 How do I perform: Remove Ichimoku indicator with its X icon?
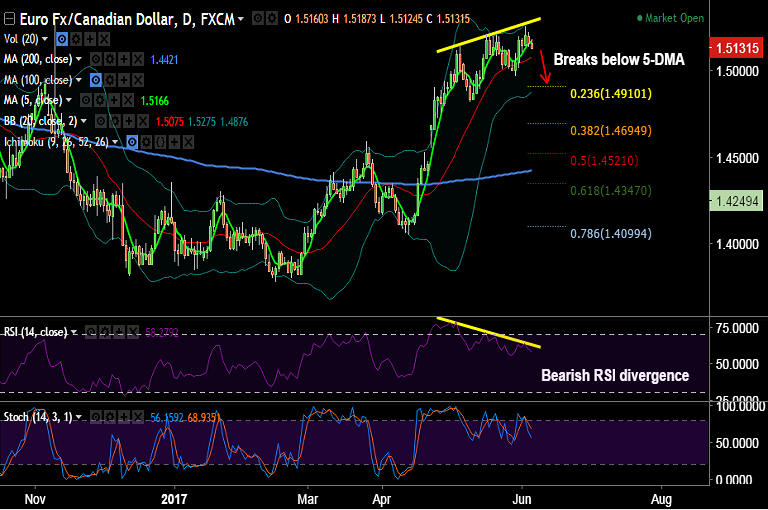pos(188,142)
